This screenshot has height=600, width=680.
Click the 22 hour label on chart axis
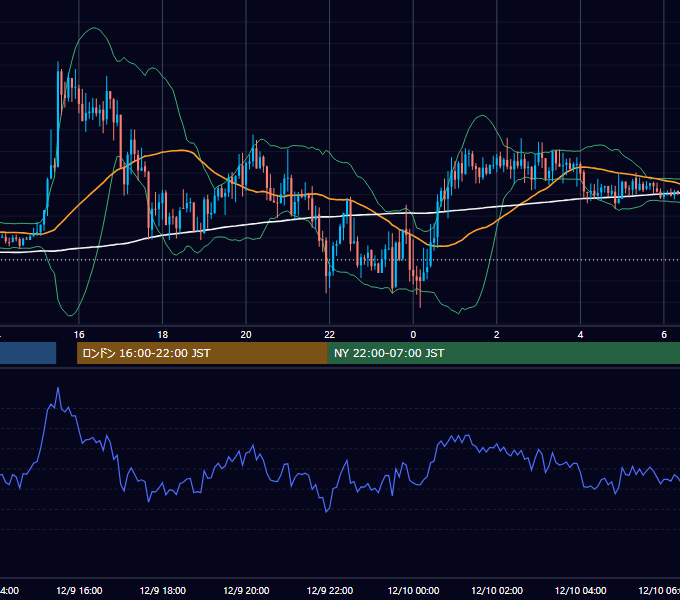click(x=330, y=335)
